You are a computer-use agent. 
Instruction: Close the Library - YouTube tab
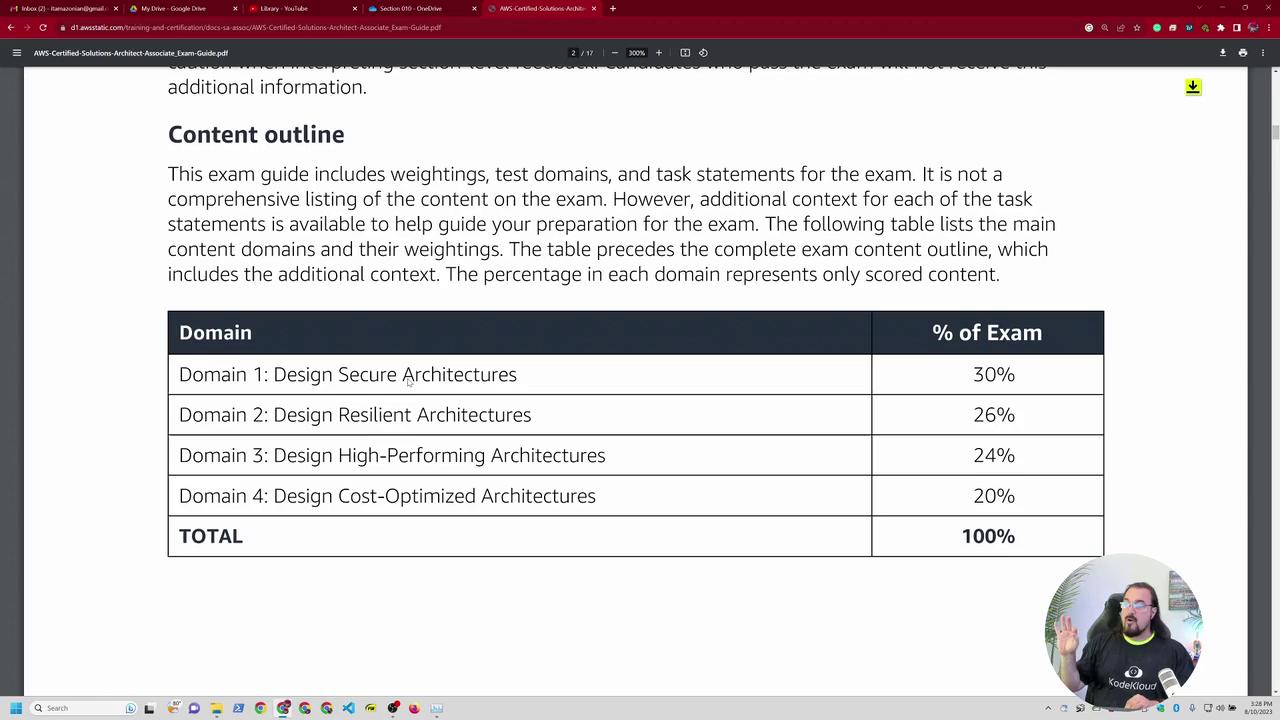point(354,8)
